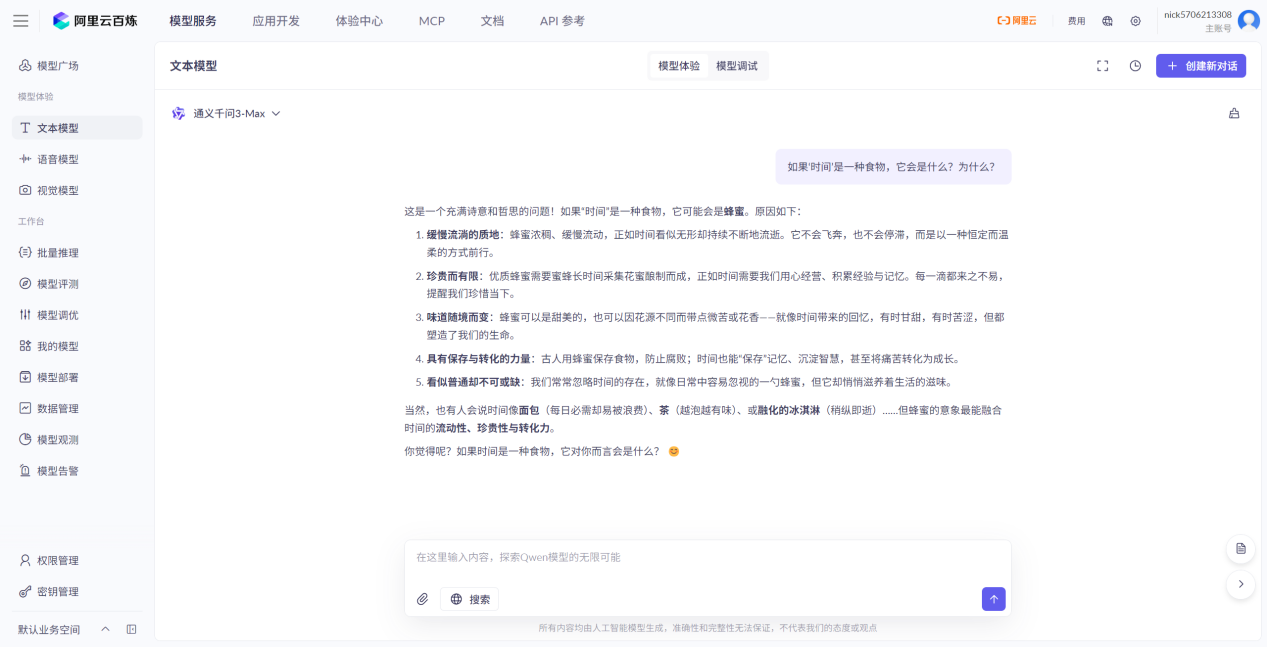Select 批量推理 in the sidebar

click(77, 253)
